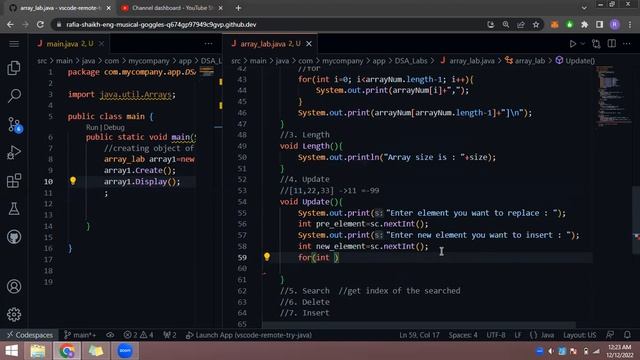Click the lightbulb on line 59
The image size is (640, 360).
[267, 257]
